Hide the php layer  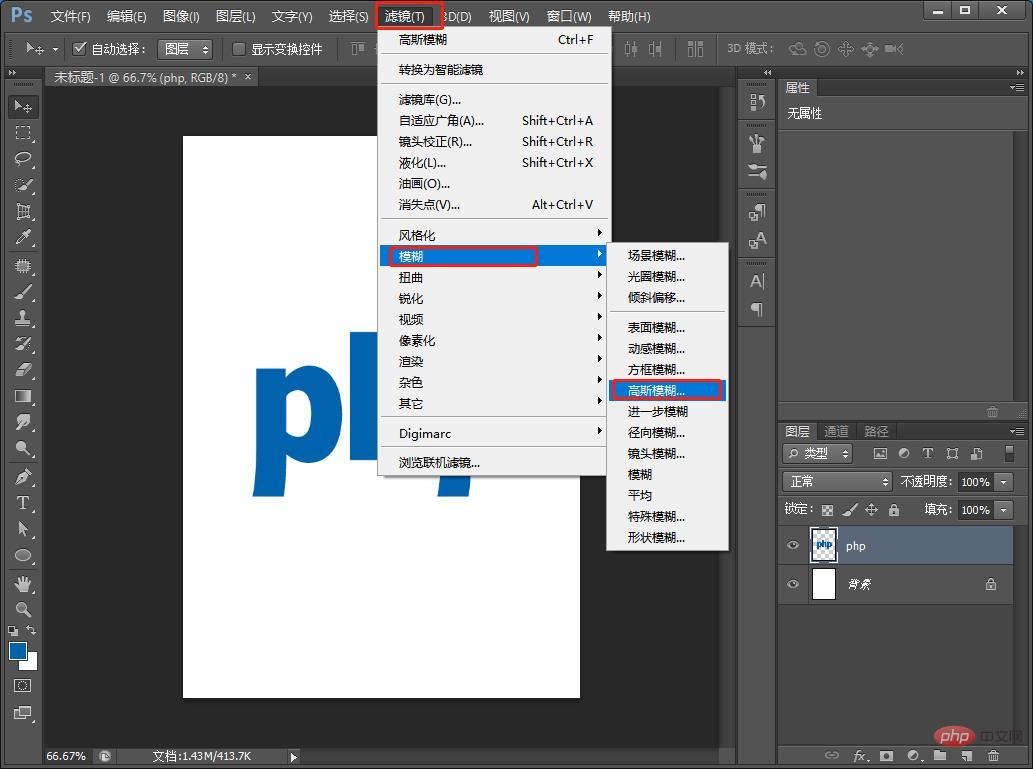793,545
